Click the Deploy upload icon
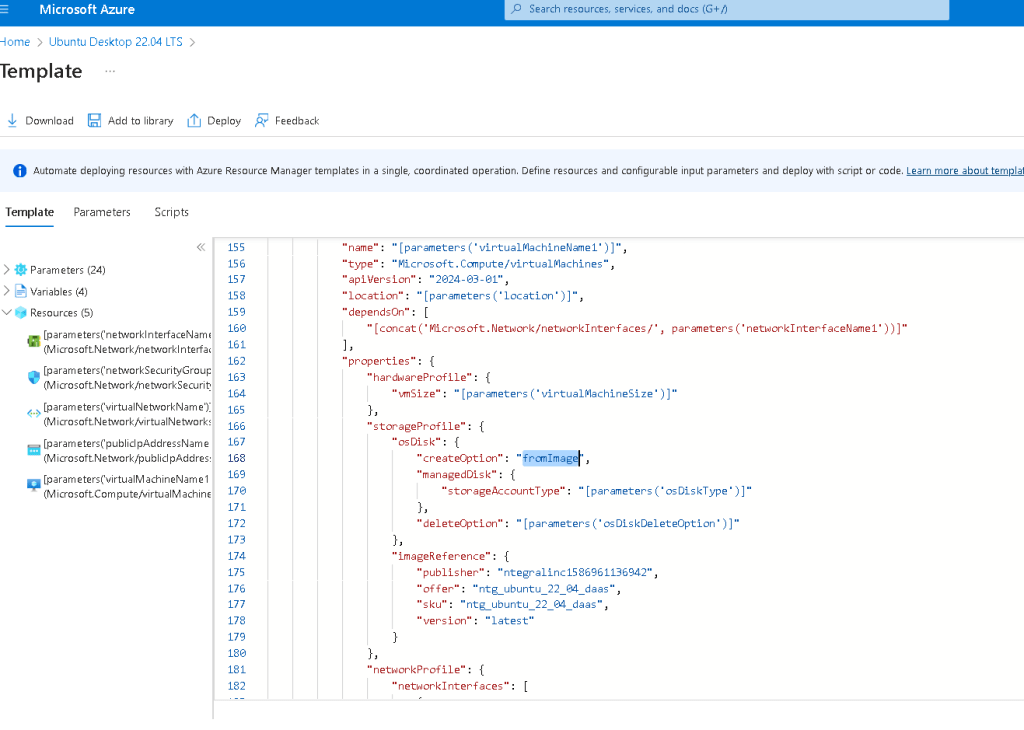This screenshot has height=730, width=1024. click(194, 121)
